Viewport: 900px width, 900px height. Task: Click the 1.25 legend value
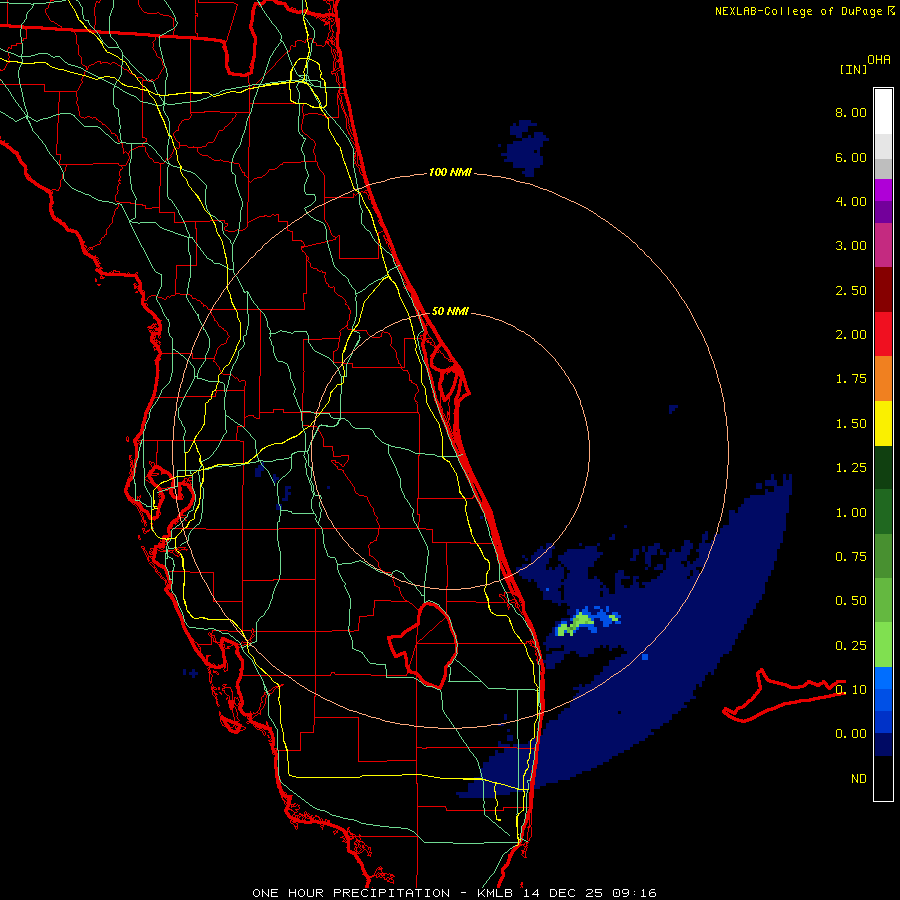click(x=851, y=468)
